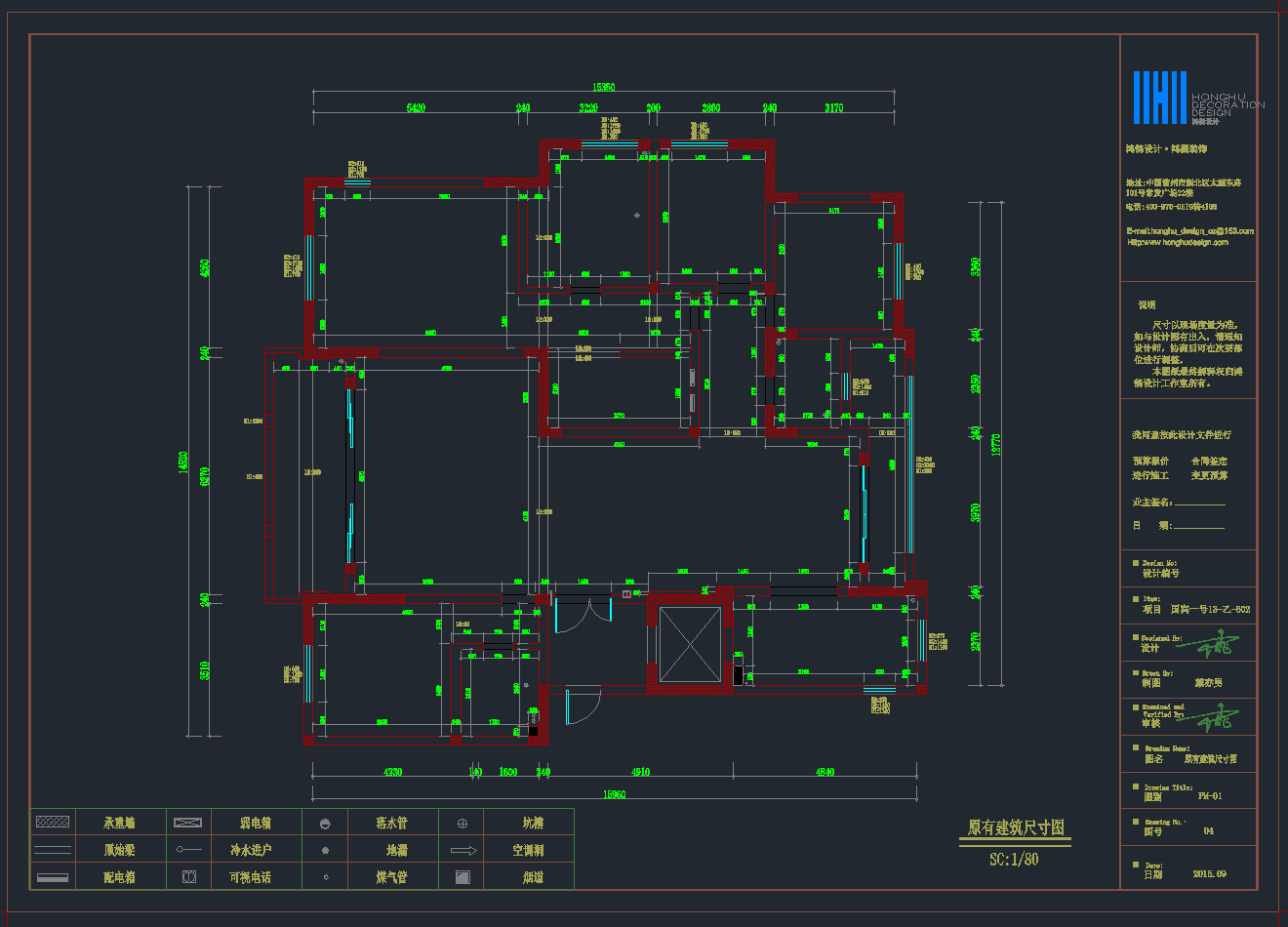
Task: Click the blue Honghu Decoration Design logo
Action: [x=1159, y=98]
